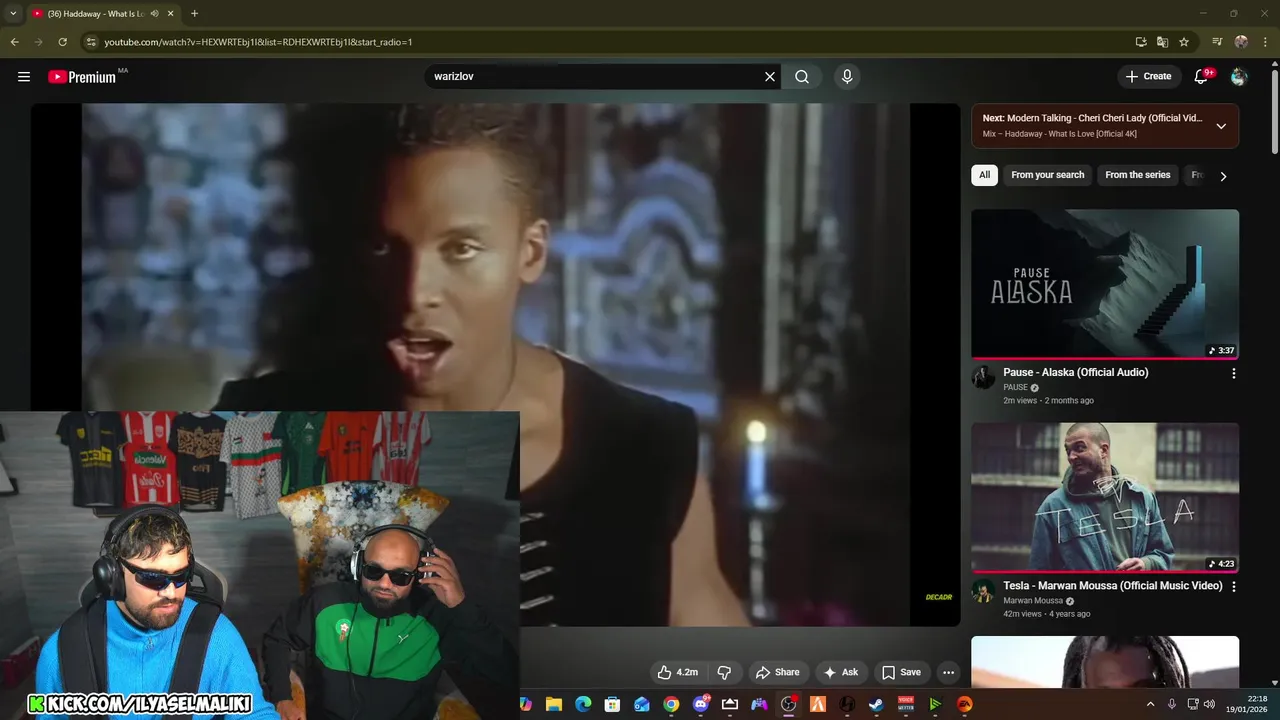The height and width of the screenshot is (720, 1280).
Task: Open Google Chrome taskbar icon
Action: [x=671, y=704]
